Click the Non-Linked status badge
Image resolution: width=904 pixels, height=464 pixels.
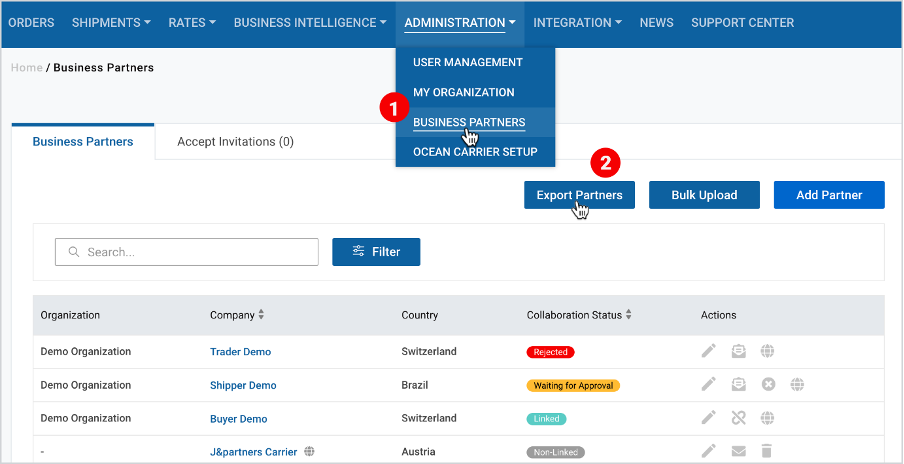tap(555, 452)
